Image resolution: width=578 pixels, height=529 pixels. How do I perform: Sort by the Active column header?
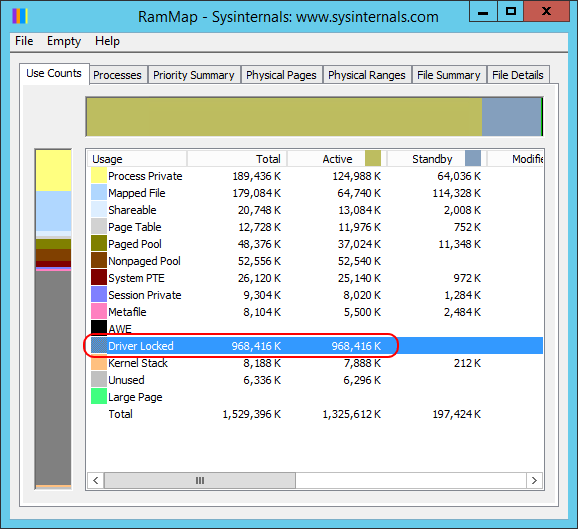pyautogui.click(x=337, y=159)
